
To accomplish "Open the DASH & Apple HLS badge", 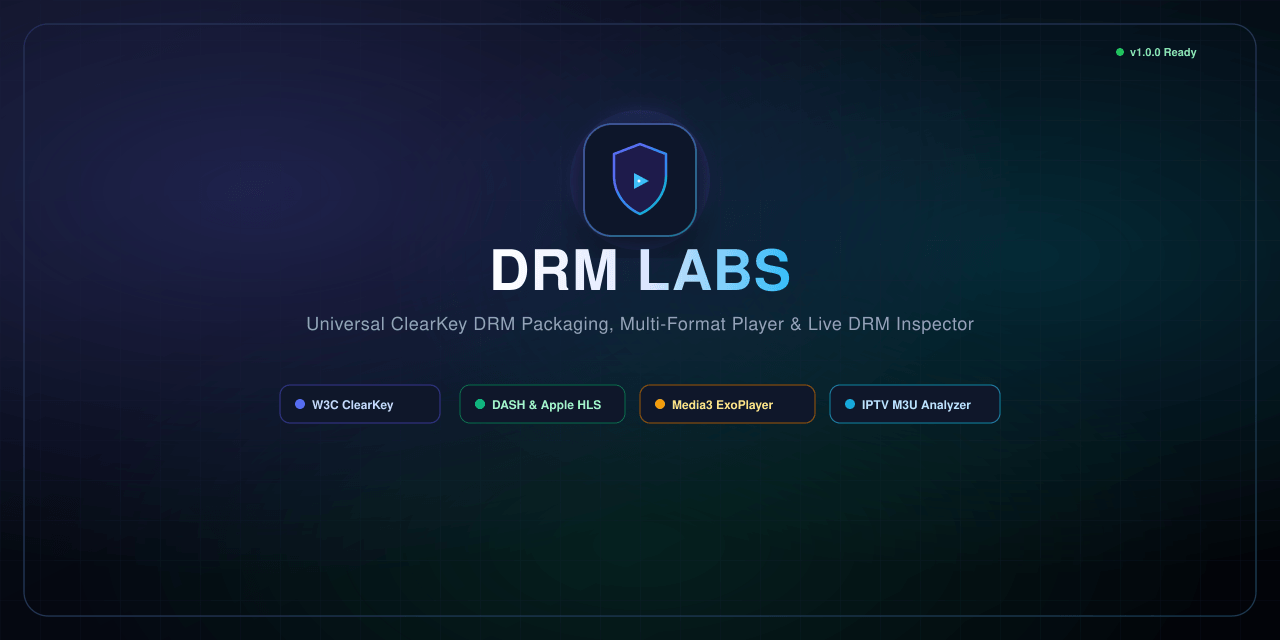I will (x=542, y=404).
